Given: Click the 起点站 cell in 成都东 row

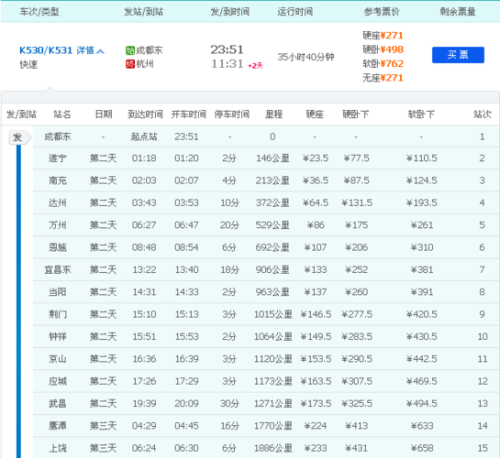Looking at the screenshot, I should pos(144,137).
